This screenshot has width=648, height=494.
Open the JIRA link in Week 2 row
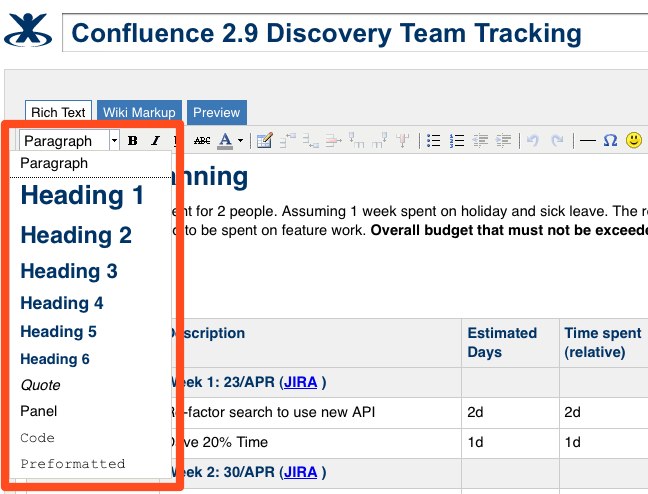click(300, 472)
